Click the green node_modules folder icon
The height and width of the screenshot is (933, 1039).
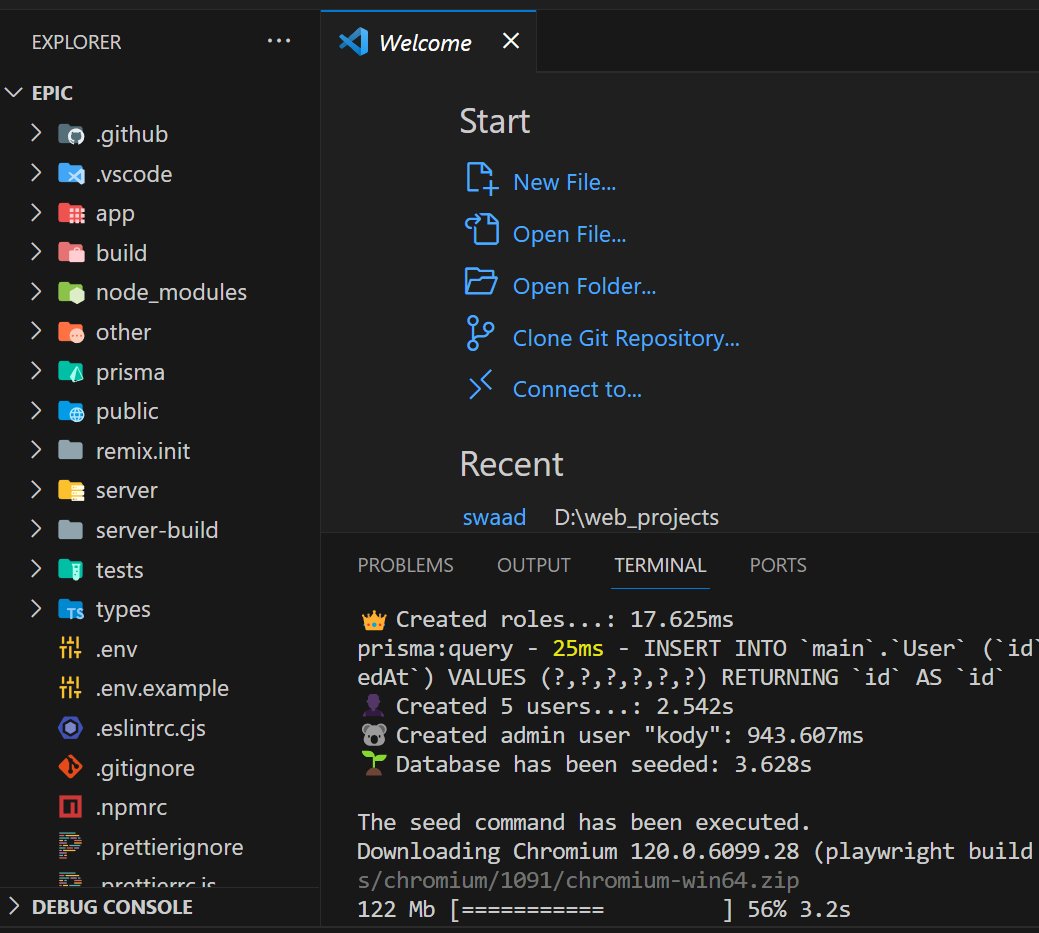click(71, 292)
